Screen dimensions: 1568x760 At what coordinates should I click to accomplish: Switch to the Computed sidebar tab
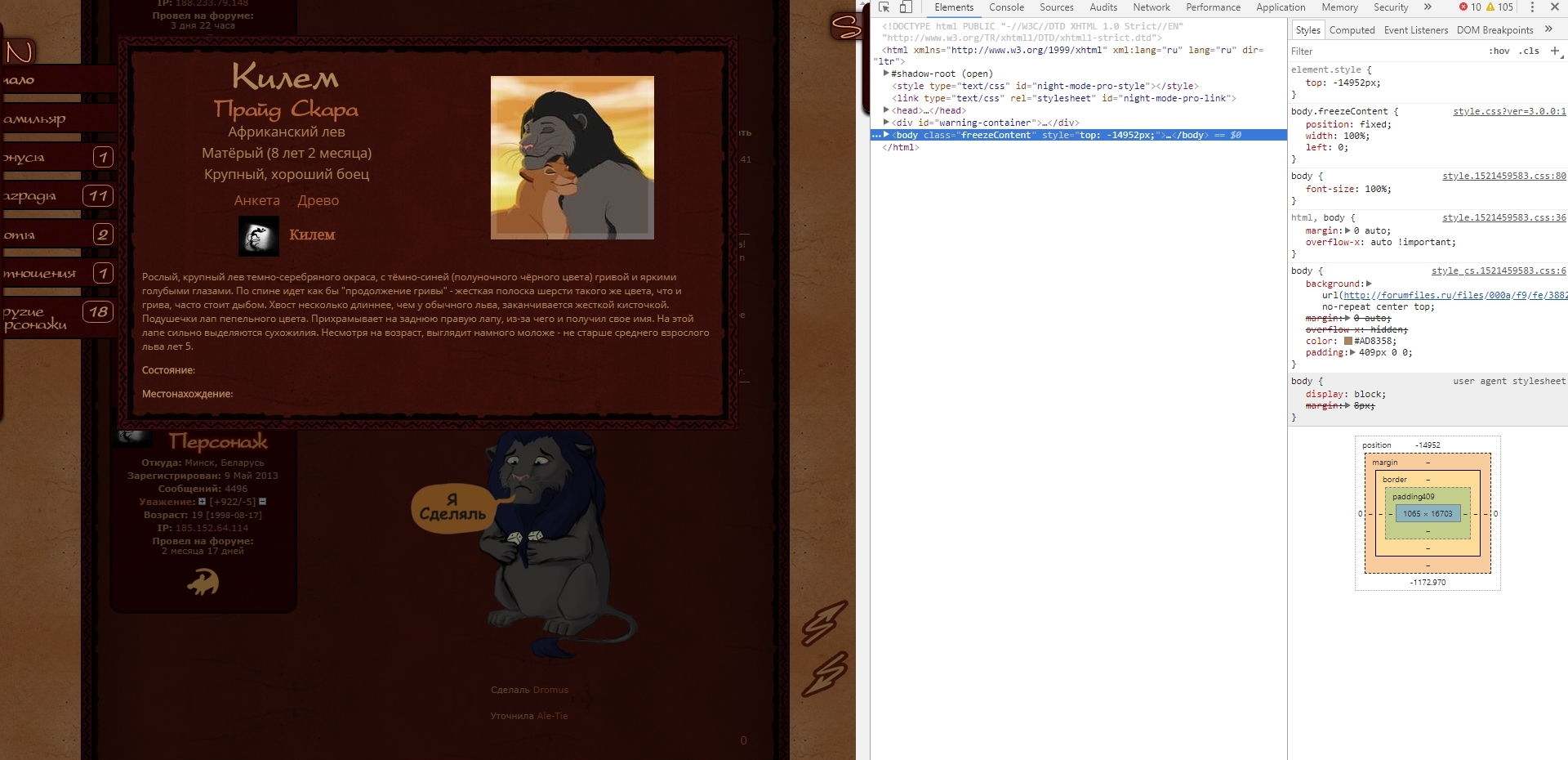(1352, 30)
